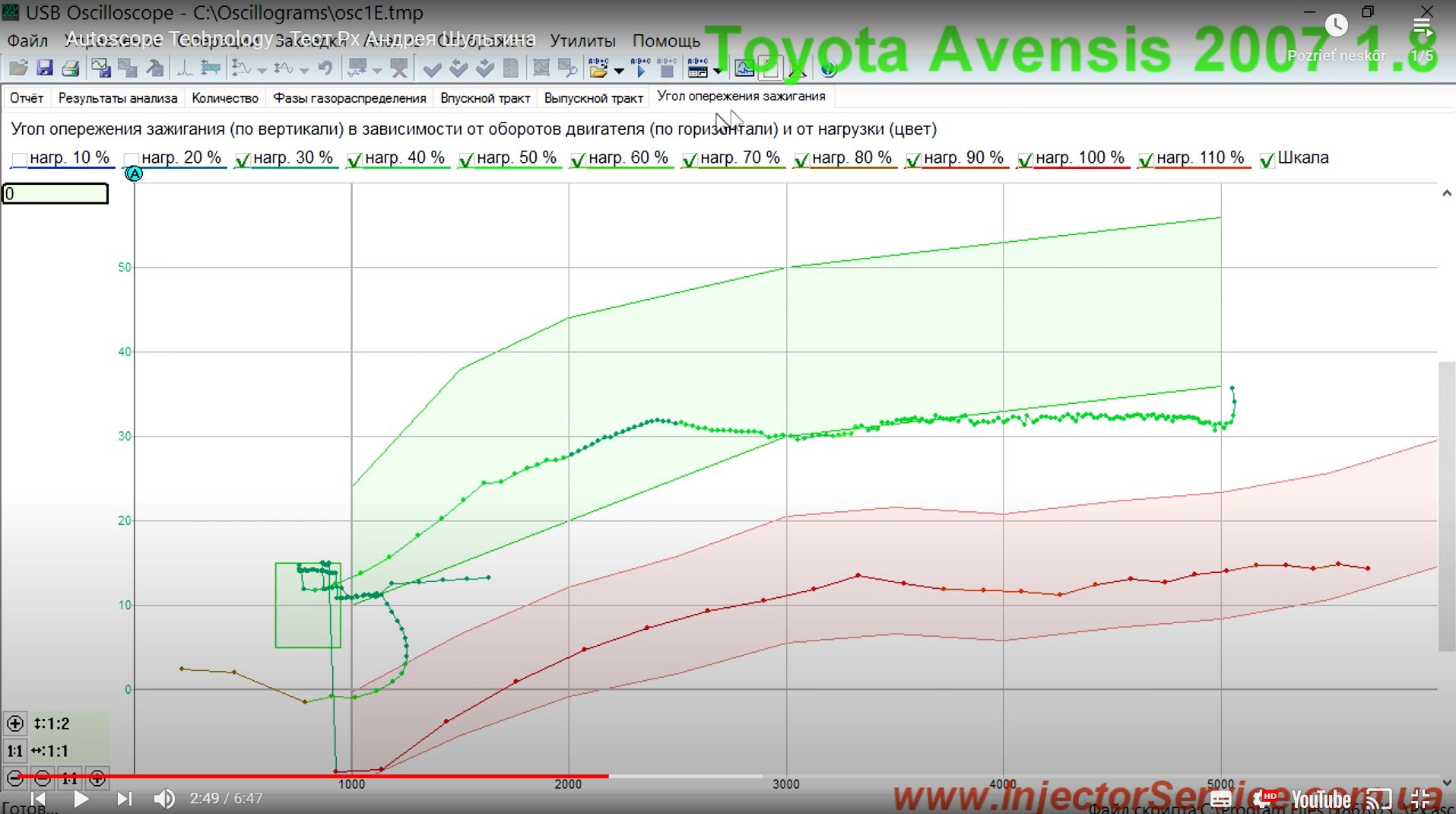
Task: Switch to the Выпускной тракт tab
Action: [x=594, y=98]
